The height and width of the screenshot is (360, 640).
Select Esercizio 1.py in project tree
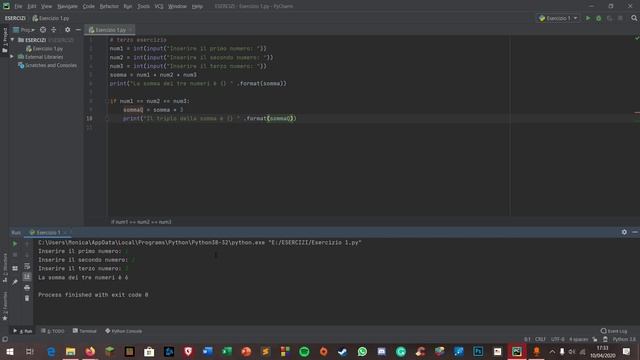tap(44, 49)
